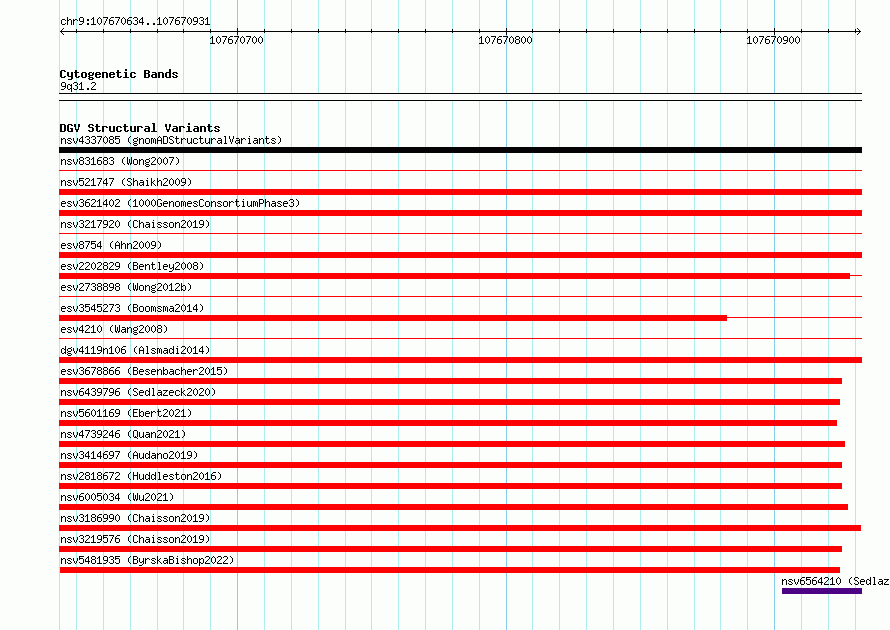890x630 pixels.
Task: Click esv3678866 (Besenbacher2015) label
Action: (144, 371)
